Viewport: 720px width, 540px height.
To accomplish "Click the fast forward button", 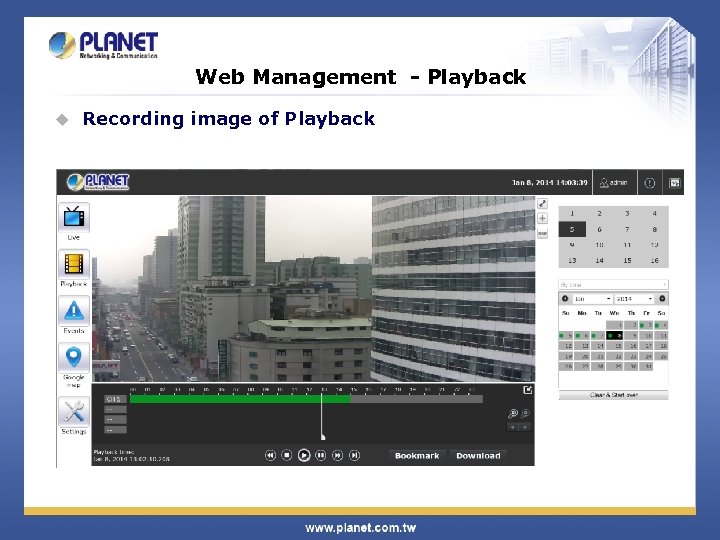I will [338, 455].
